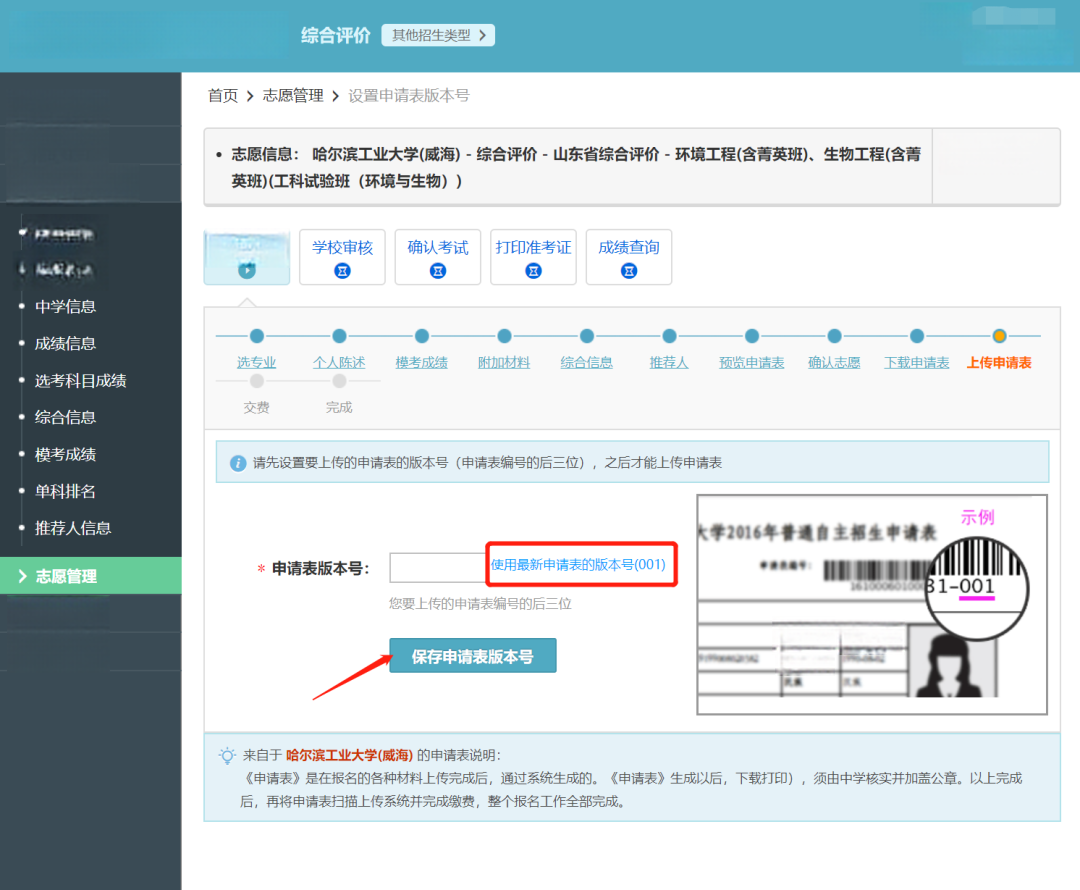Click the 完成 step label
Viewport: 1080px width, 890px height.
click(339, 408)
